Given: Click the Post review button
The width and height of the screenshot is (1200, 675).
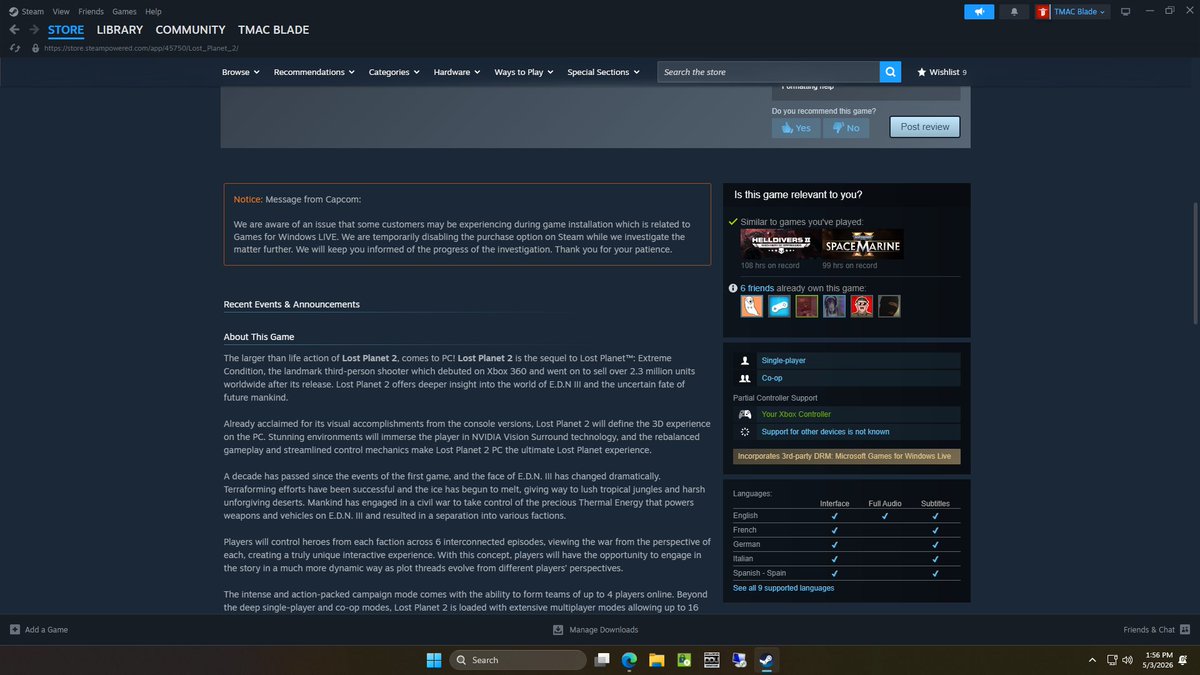Looking at the screenshot, I should (925, 127).
